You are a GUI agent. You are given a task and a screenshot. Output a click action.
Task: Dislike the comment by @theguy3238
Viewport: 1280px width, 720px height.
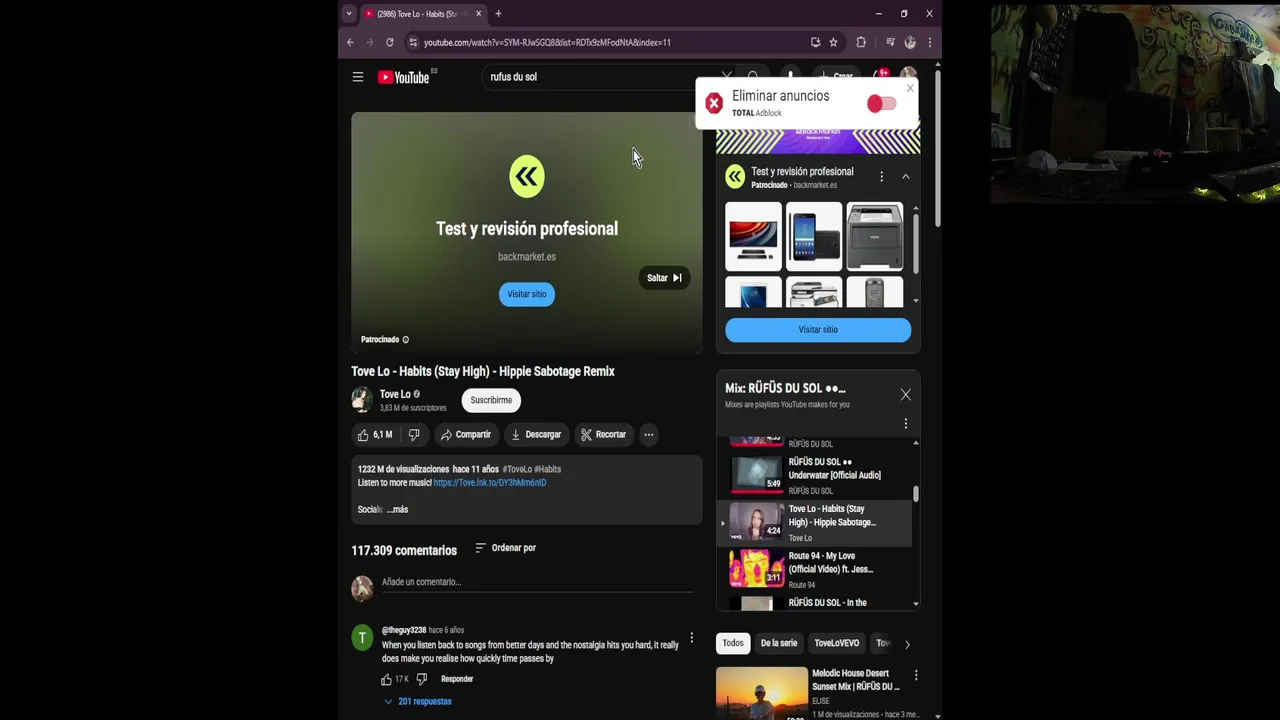point(421,679)
